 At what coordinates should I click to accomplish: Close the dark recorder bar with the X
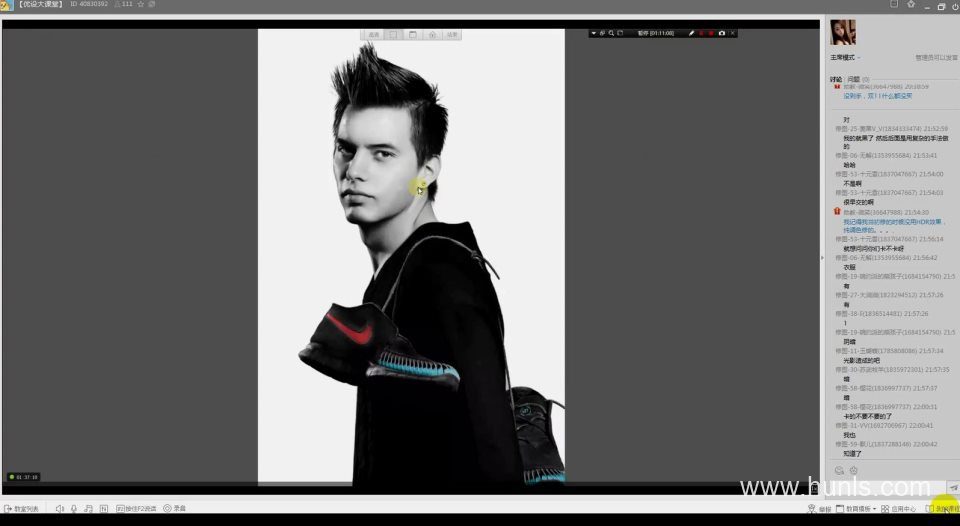click(x=732, y=33)
